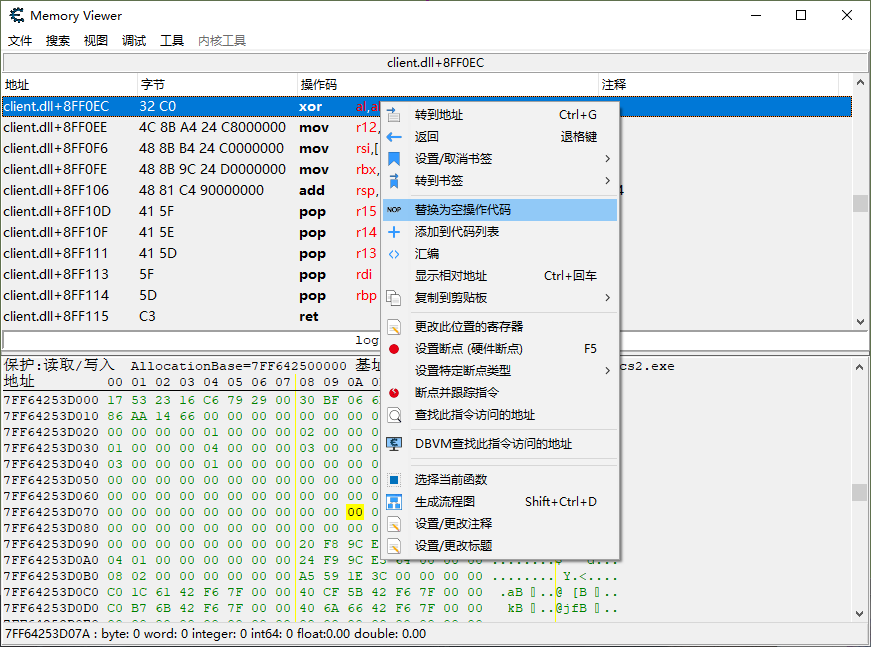Click the blue square icon for 选择当前函数
The height and width of the screenshot is (647, 871).
click(x=394, y=480)
